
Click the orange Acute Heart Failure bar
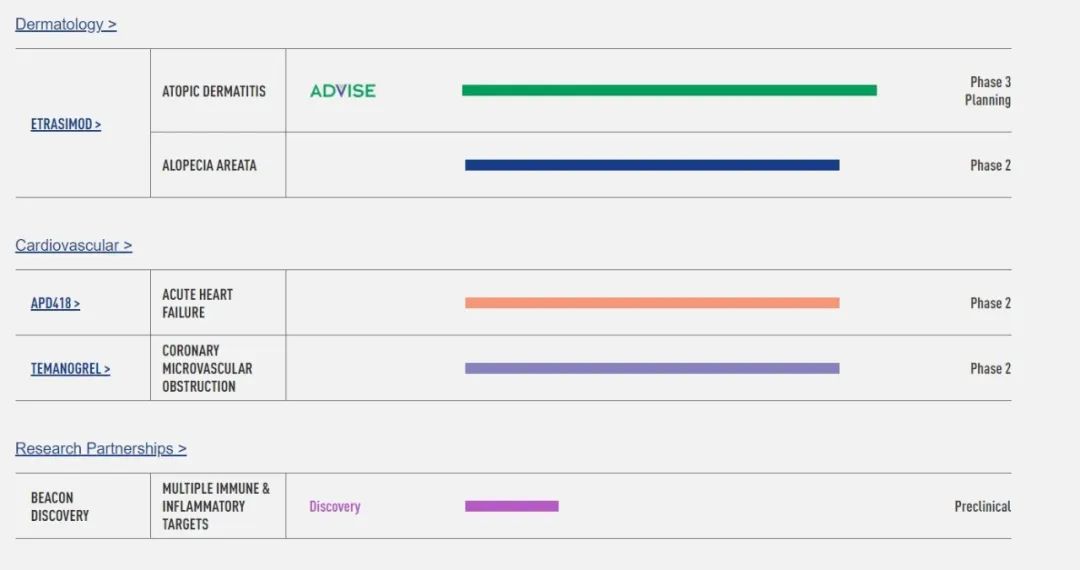(652, 303)
